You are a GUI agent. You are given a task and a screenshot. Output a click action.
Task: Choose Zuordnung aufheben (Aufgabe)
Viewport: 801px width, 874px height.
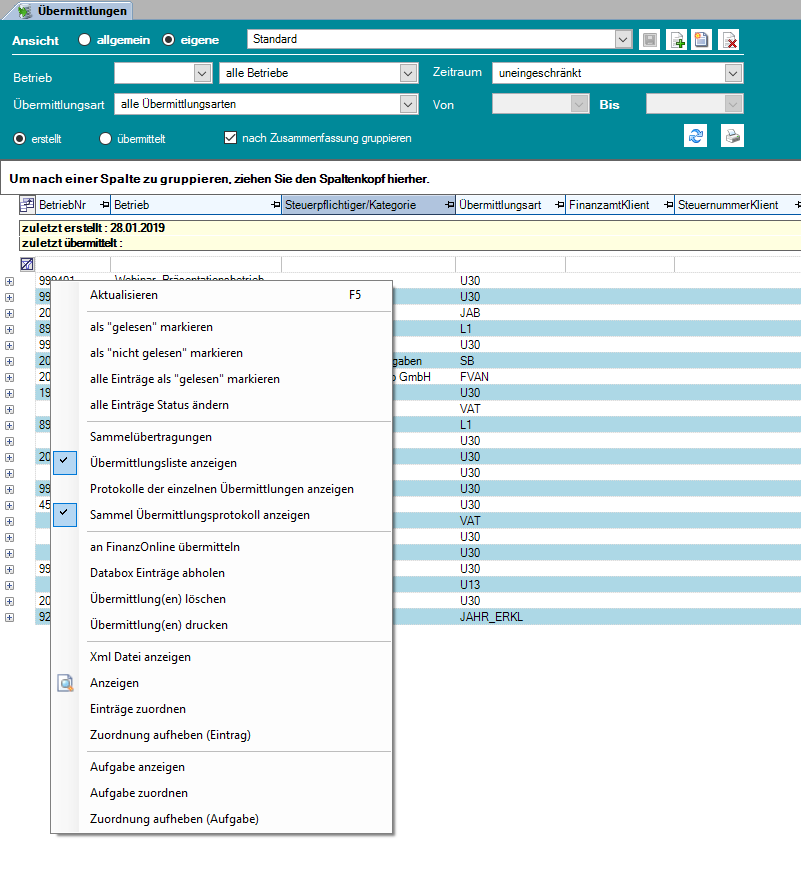(x=221, y=819)
